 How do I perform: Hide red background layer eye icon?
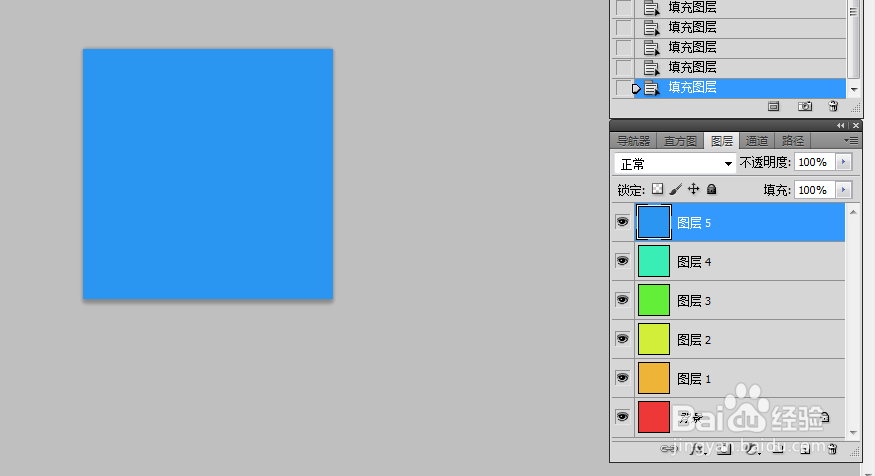(623, 417)
